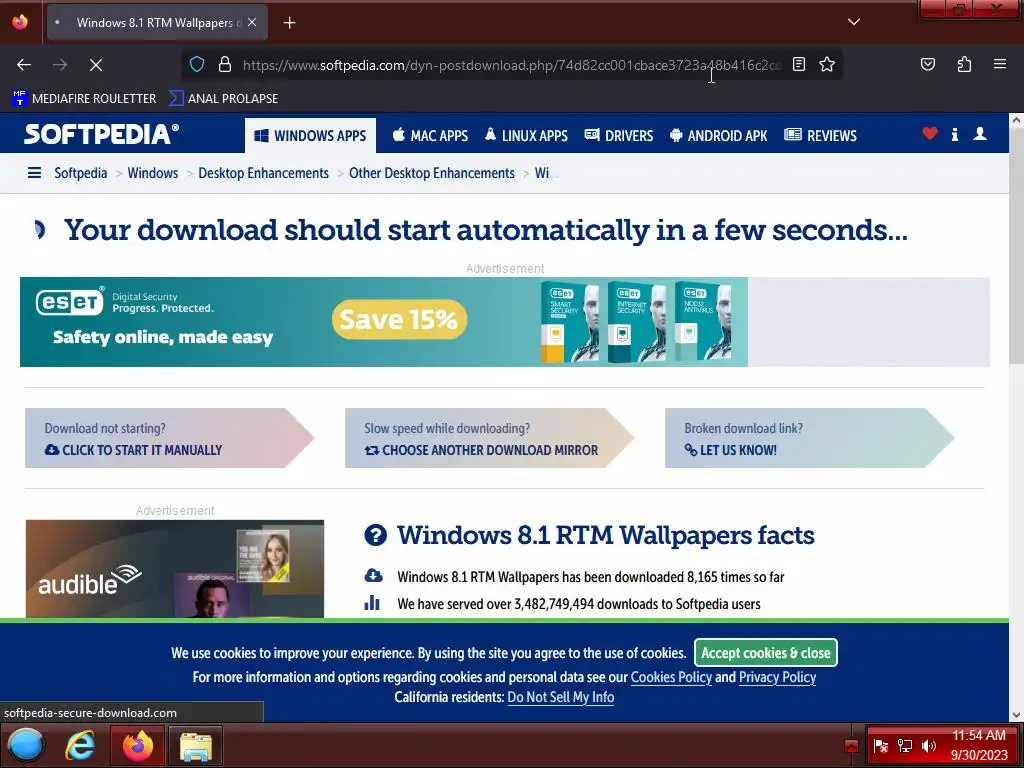Accept cookies and close the banner

pos(765,652)
